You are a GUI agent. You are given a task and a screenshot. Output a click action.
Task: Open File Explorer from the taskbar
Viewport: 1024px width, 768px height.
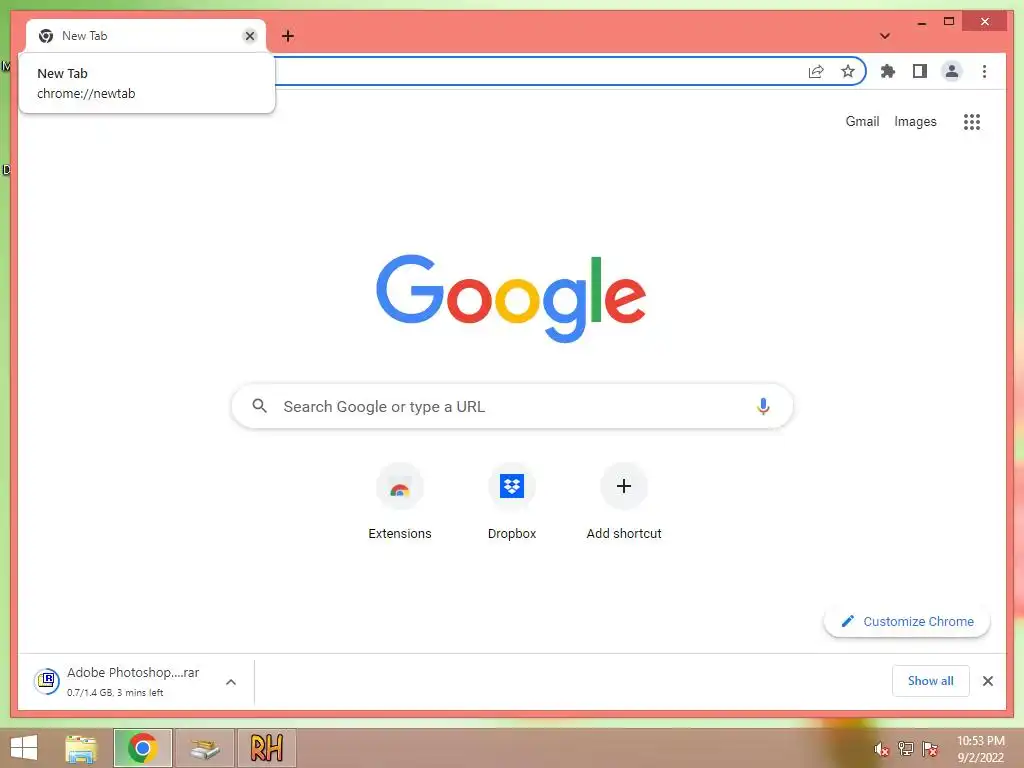point(81,748)
